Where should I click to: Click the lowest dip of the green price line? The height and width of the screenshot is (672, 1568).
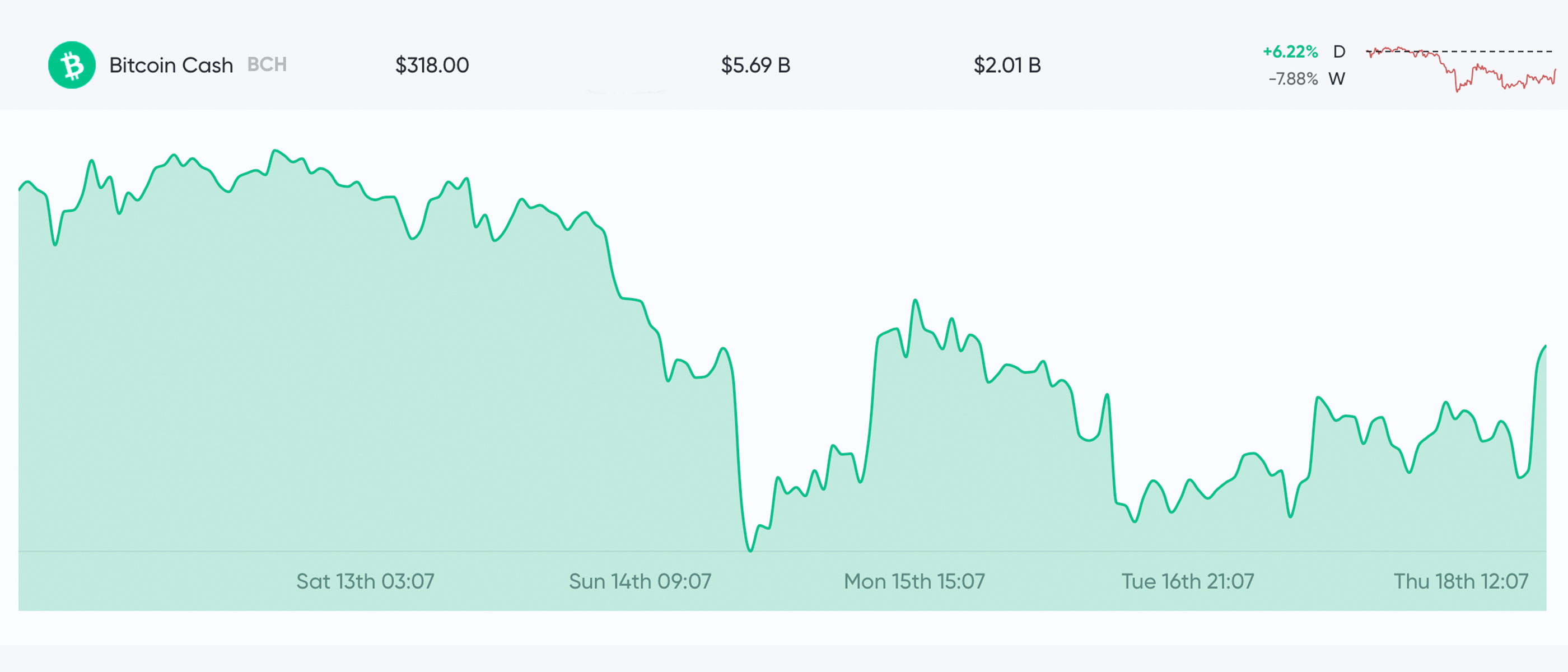(x=750, y=550)
